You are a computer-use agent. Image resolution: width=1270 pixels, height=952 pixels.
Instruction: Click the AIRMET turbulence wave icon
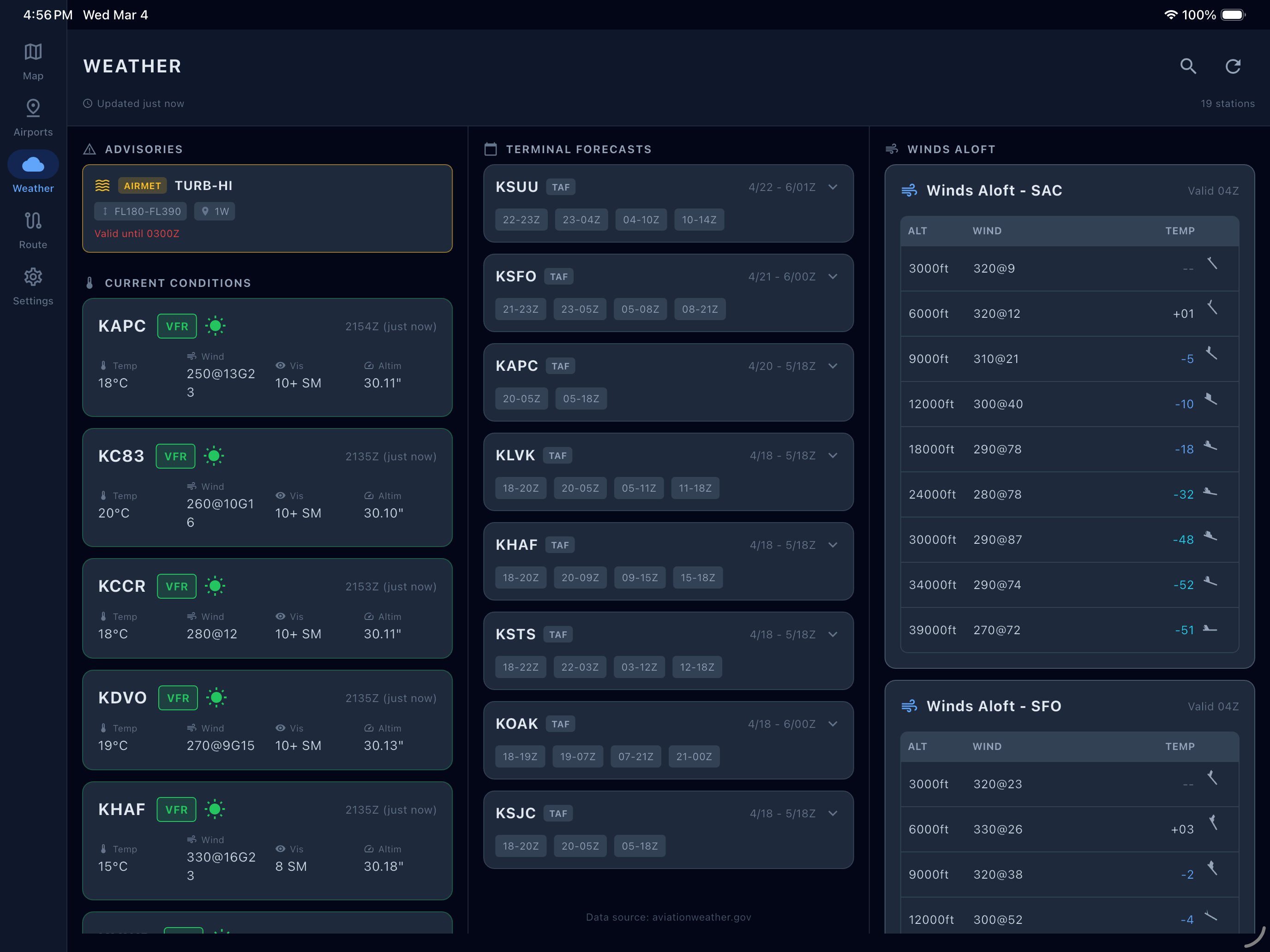pyautogui.click(x=102, y=185)
